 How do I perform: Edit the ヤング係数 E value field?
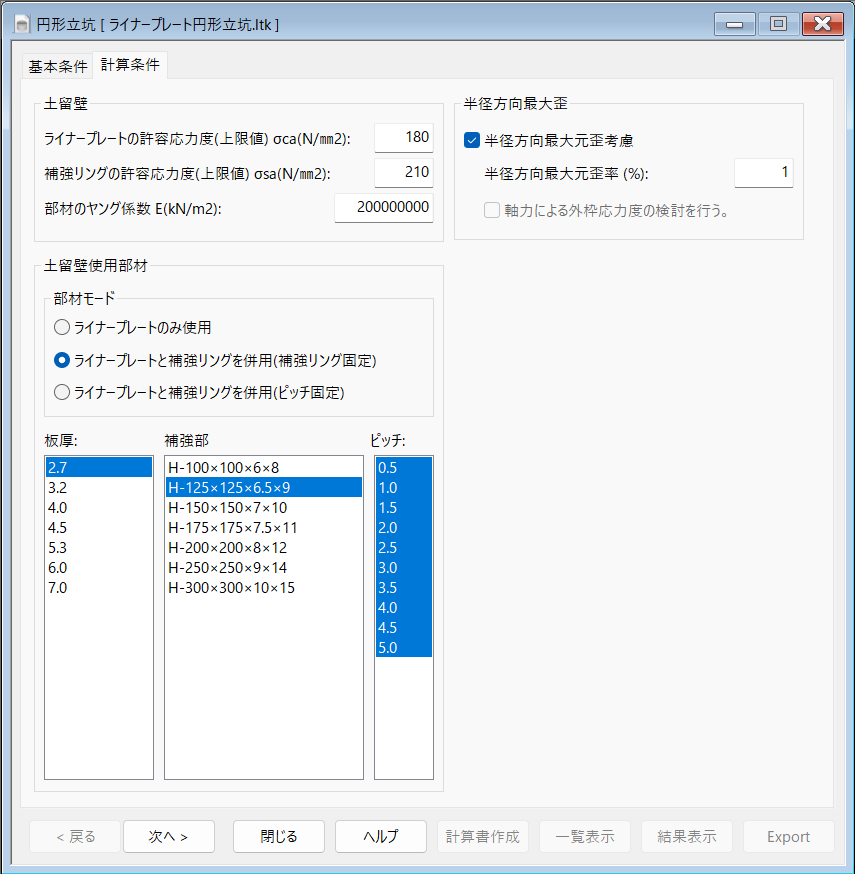(383, 207)
